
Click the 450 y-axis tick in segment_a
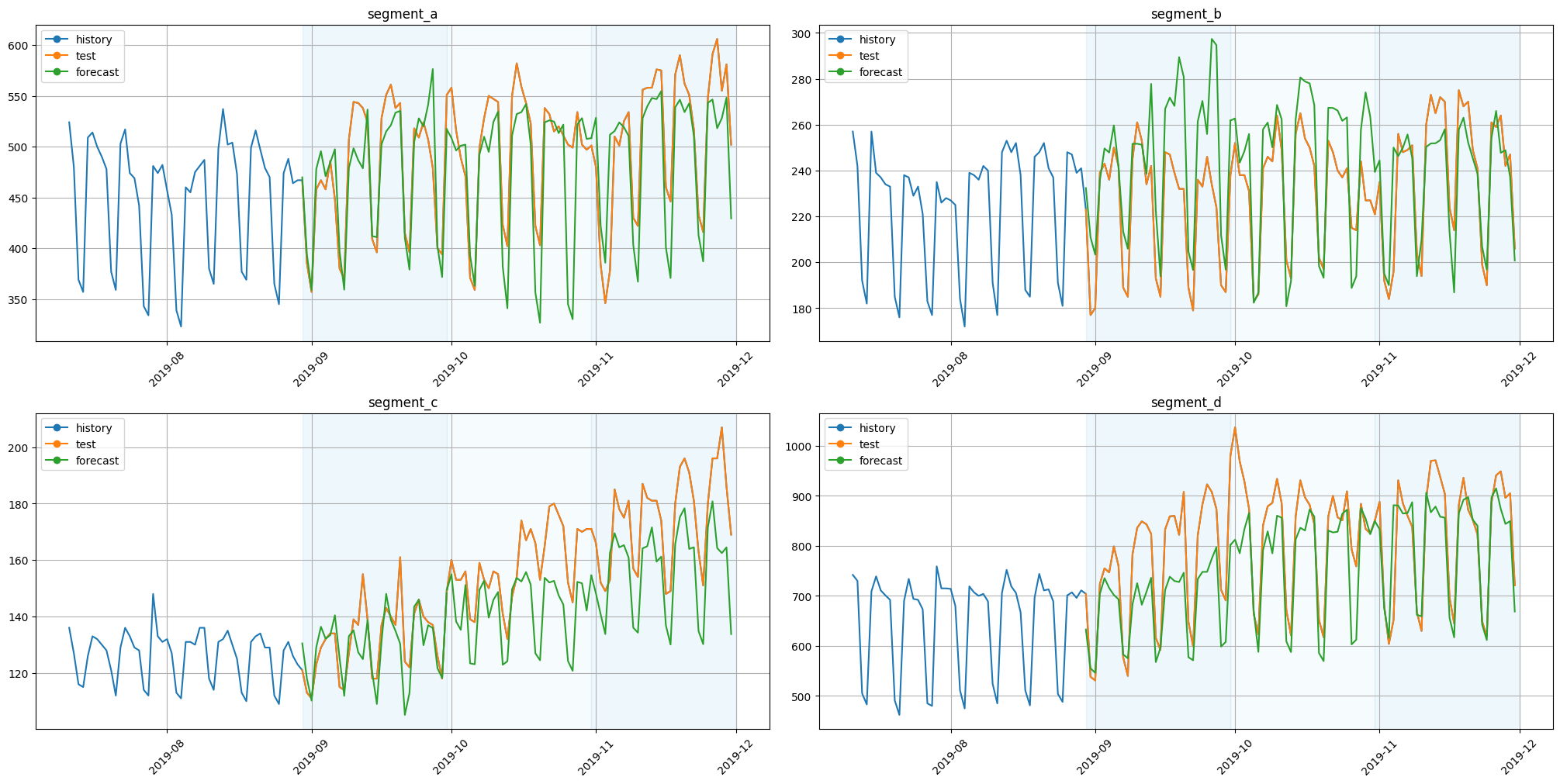19,199
